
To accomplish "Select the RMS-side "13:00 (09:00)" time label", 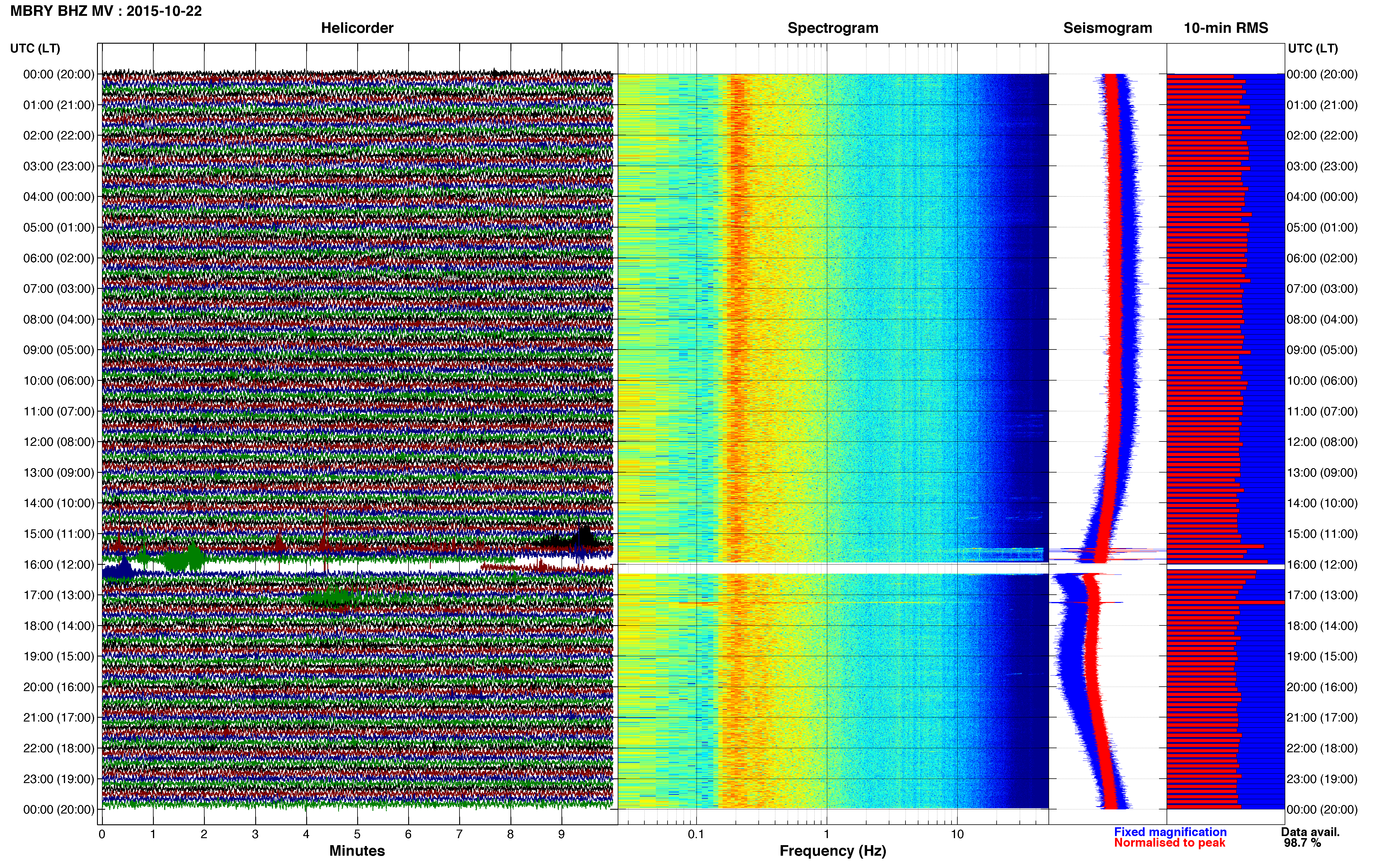I will [1322, 473].
